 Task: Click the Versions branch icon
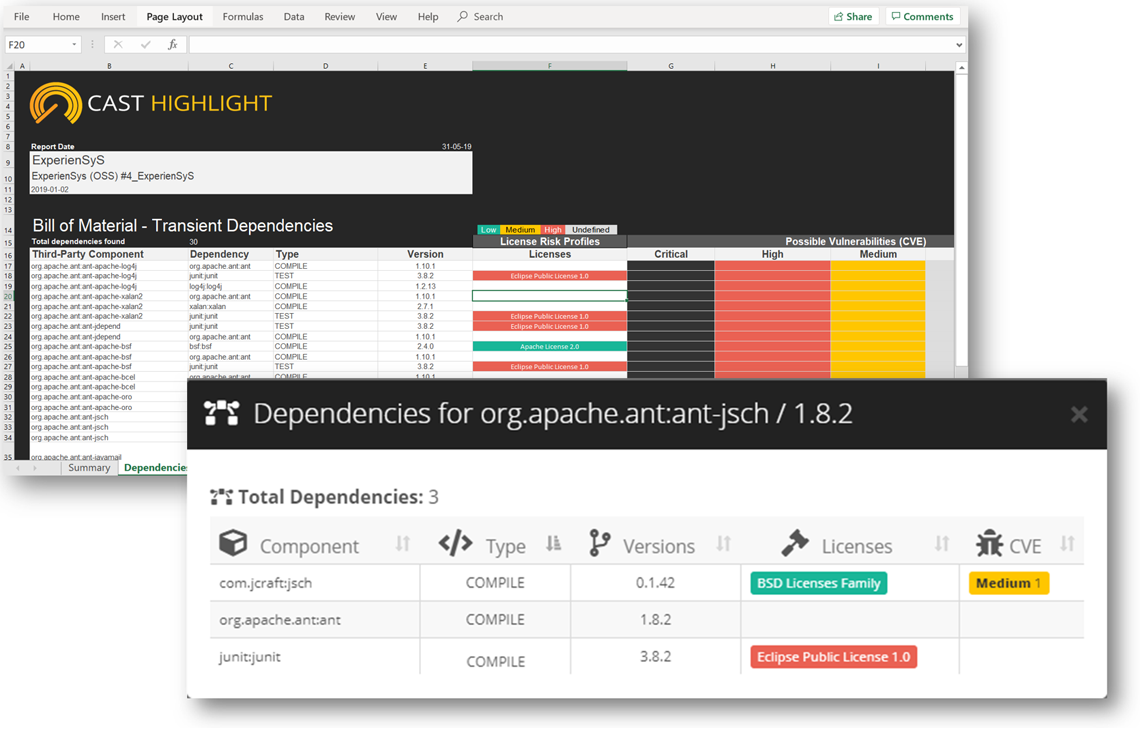(600, 543)
